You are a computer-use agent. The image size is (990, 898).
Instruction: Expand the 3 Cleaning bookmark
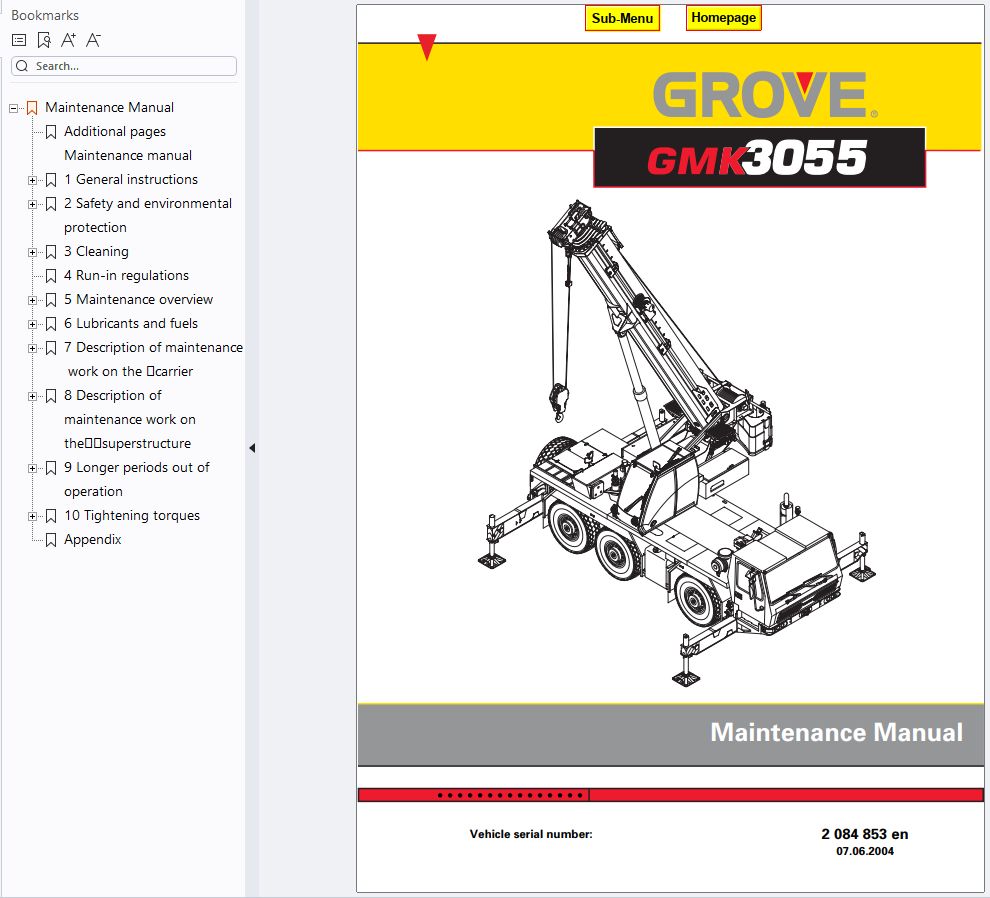point(32,253)
